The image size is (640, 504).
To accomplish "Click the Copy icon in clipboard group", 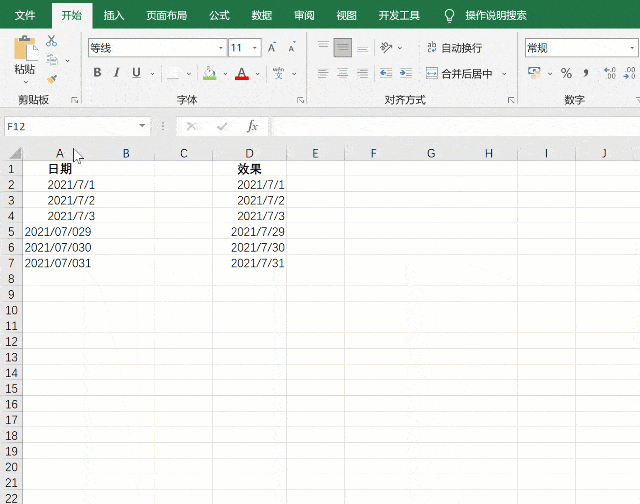I will (x=52, y=60).
